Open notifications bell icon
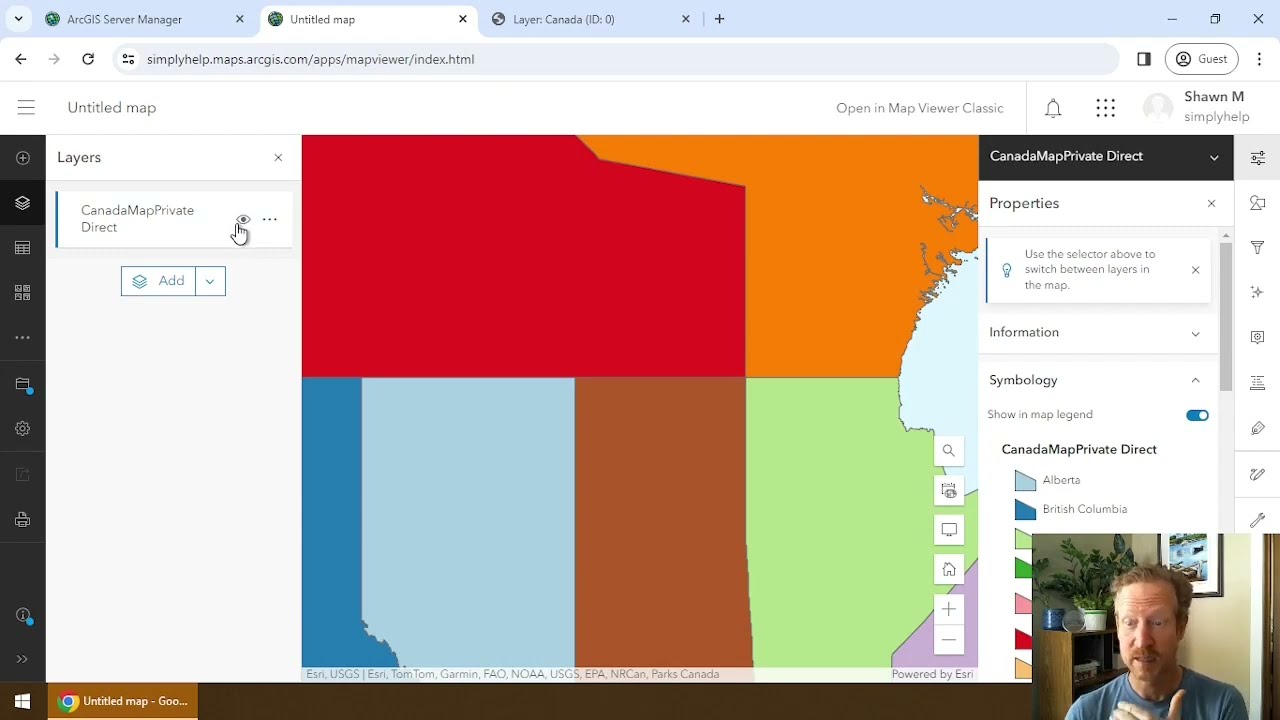 (1053, 108)
